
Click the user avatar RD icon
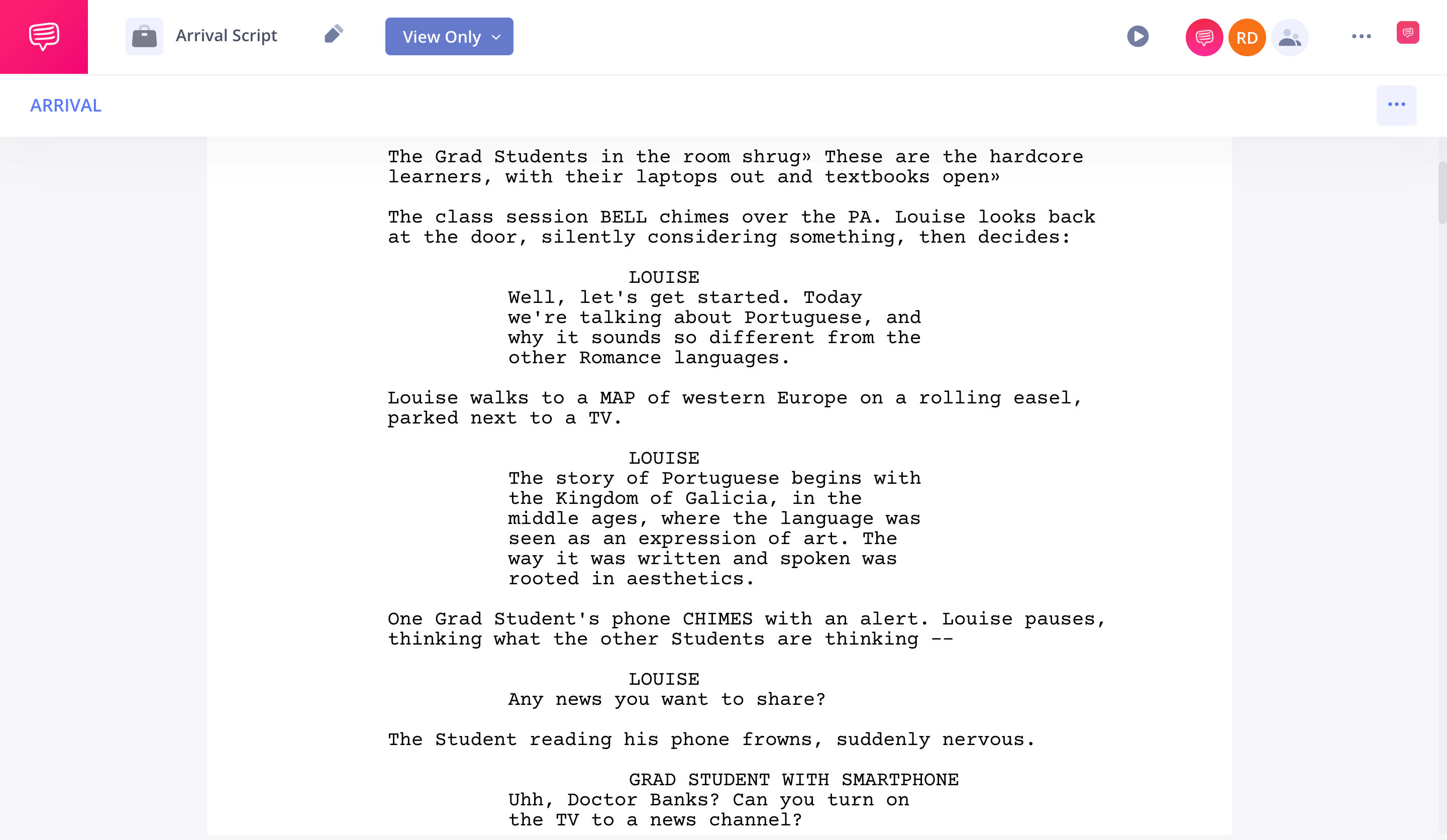tap(1246, 37)
